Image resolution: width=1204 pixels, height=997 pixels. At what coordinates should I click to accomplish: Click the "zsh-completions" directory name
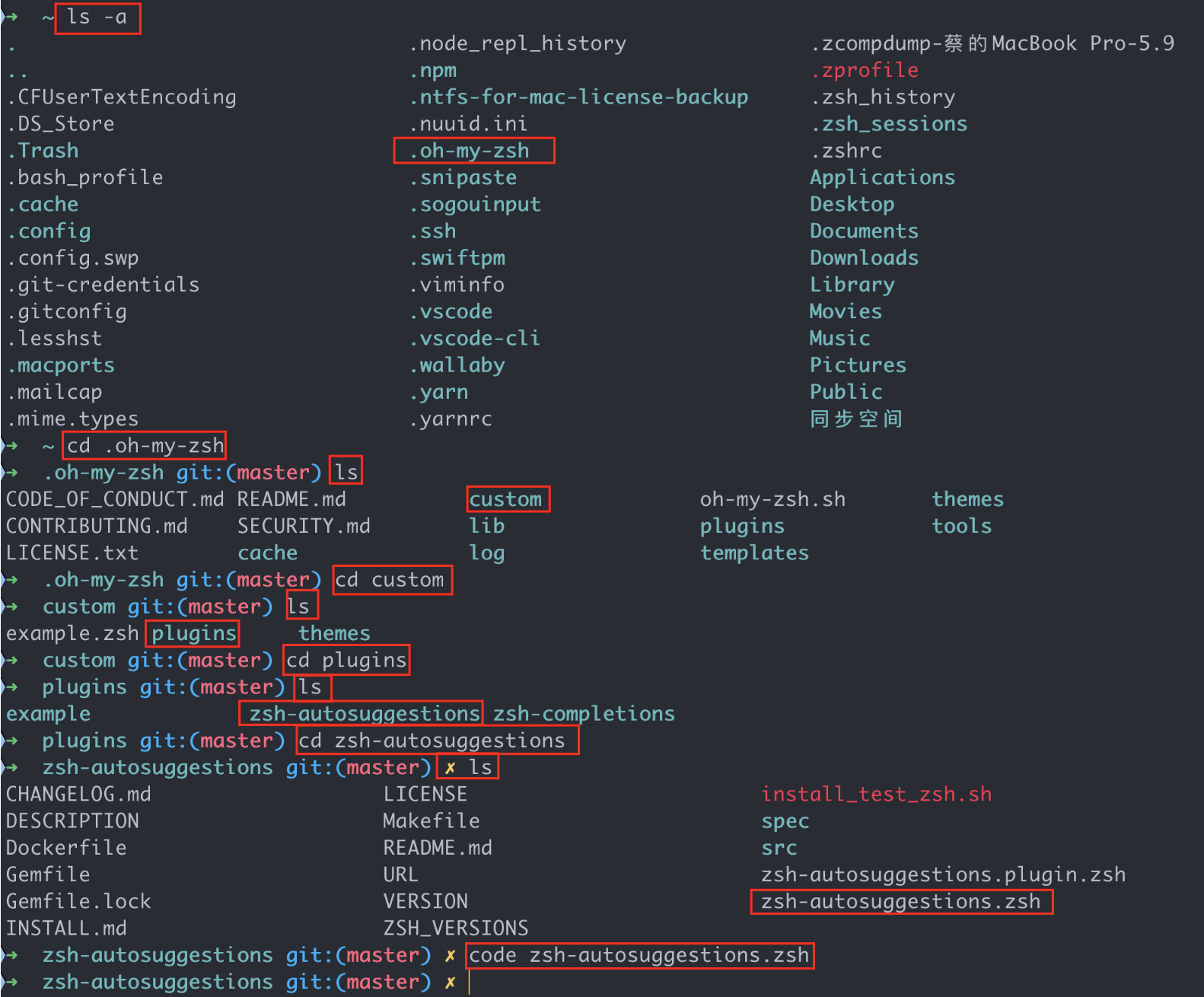pyautogui.click(x=584, y=714)
